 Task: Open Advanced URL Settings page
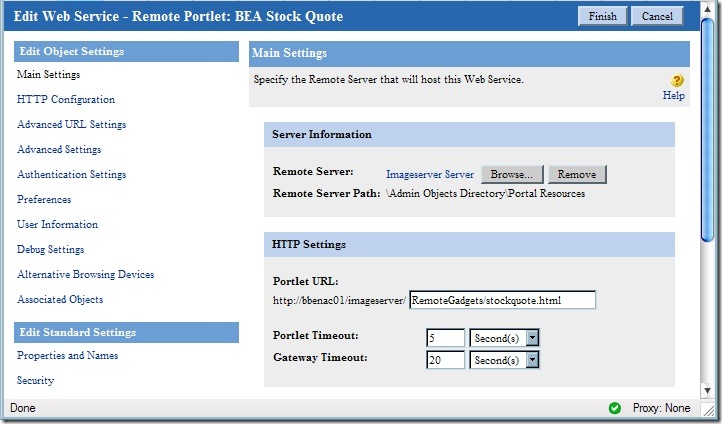coord(71,125)
